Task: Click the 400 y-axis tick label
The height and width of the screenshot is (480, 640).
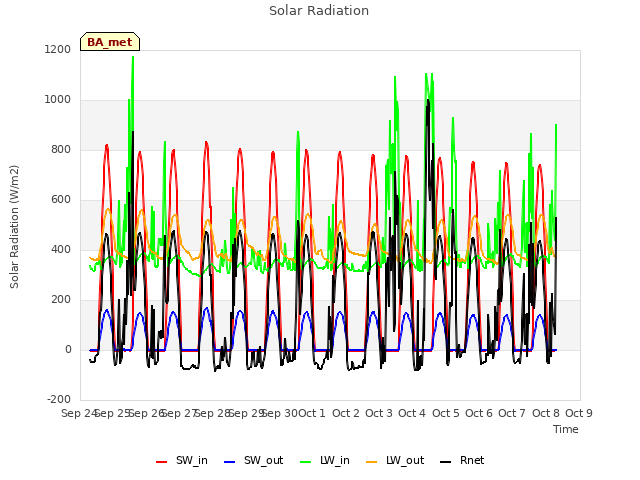Action: point(61,249)
